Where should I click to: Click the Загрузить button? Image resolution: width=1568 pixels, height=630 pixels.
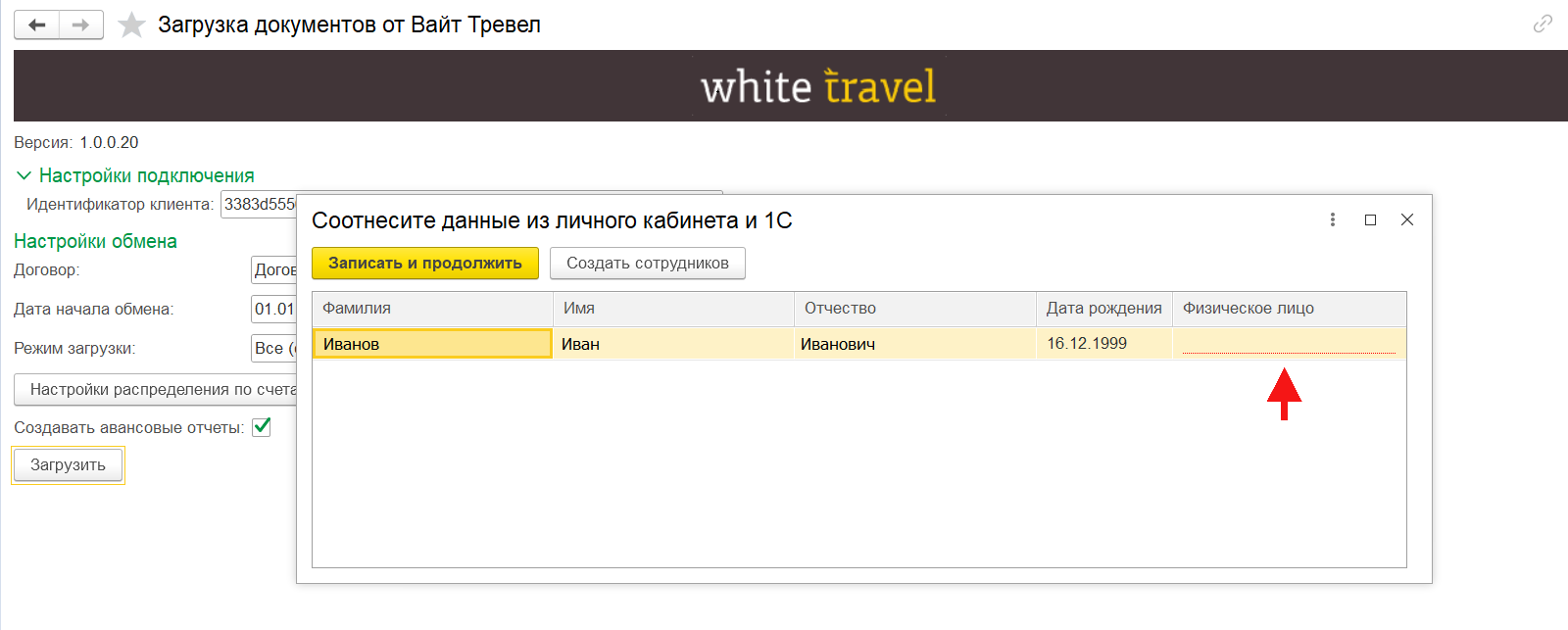coord(68,465)
